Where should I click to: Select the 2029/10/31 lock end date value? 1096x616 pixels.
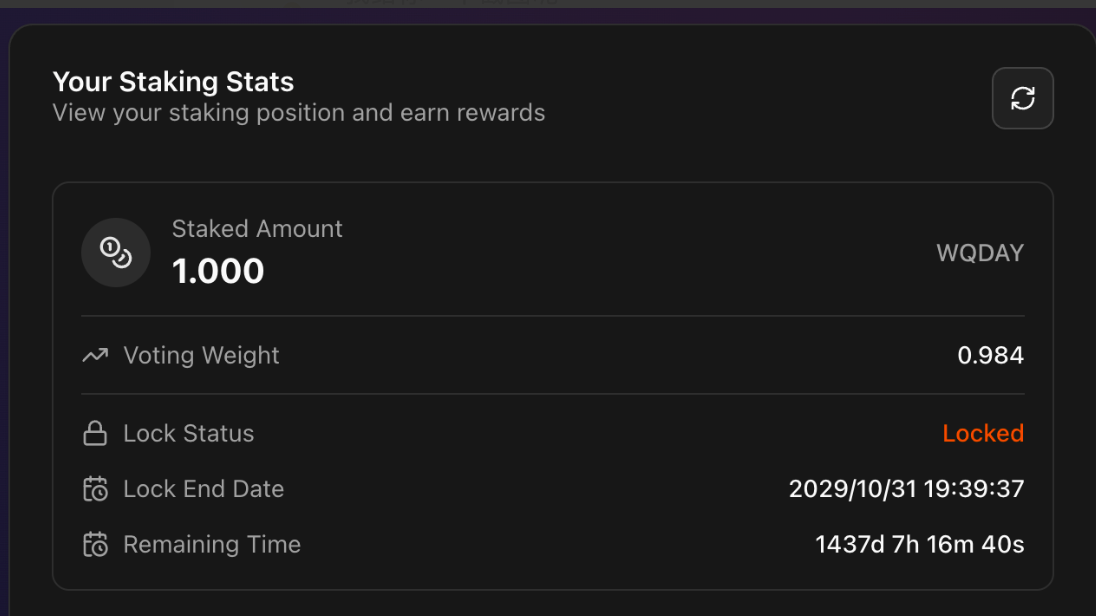[x=906, y=489]
